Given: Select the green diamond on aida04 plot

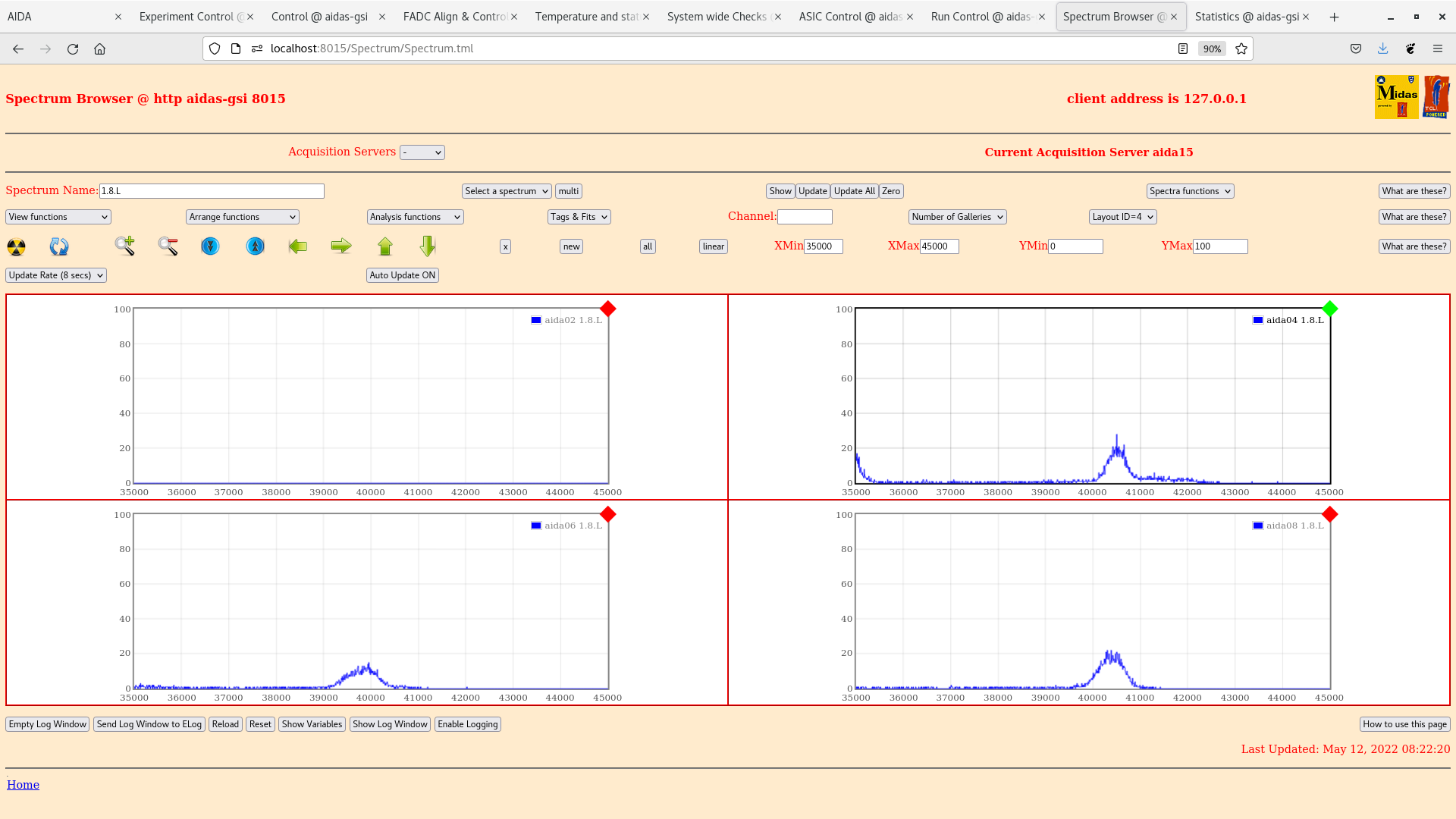Looking at the screenshot, I should click(x=1329, y=309).
